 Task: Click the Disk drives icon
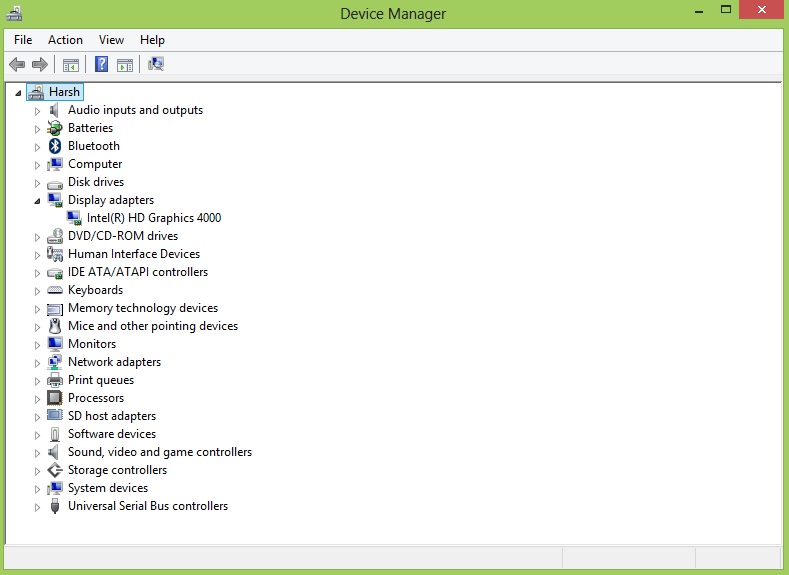(55, 184)
